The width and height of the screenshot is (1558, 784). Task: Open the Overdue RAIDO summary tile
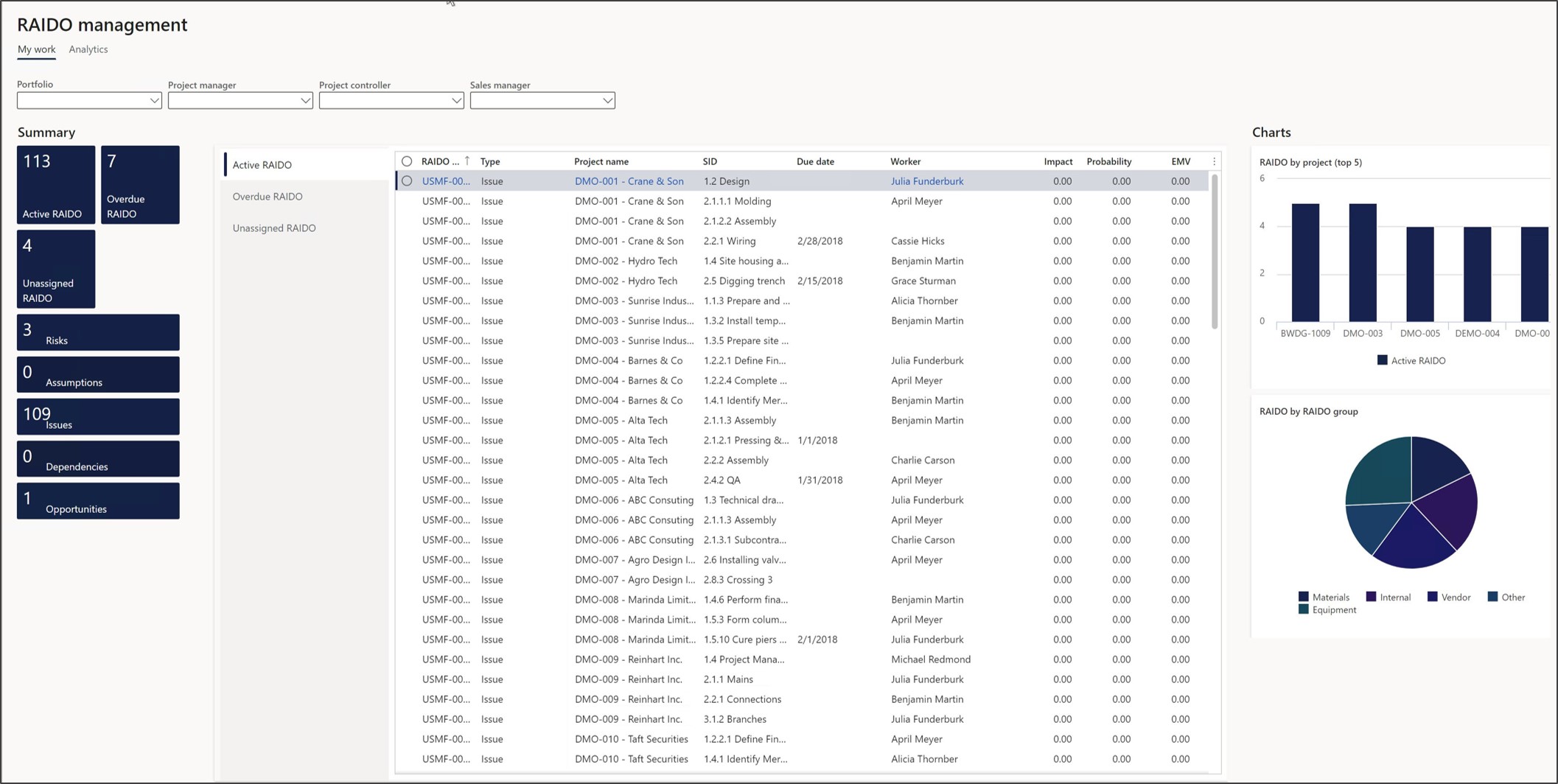(x=140, y=184)
